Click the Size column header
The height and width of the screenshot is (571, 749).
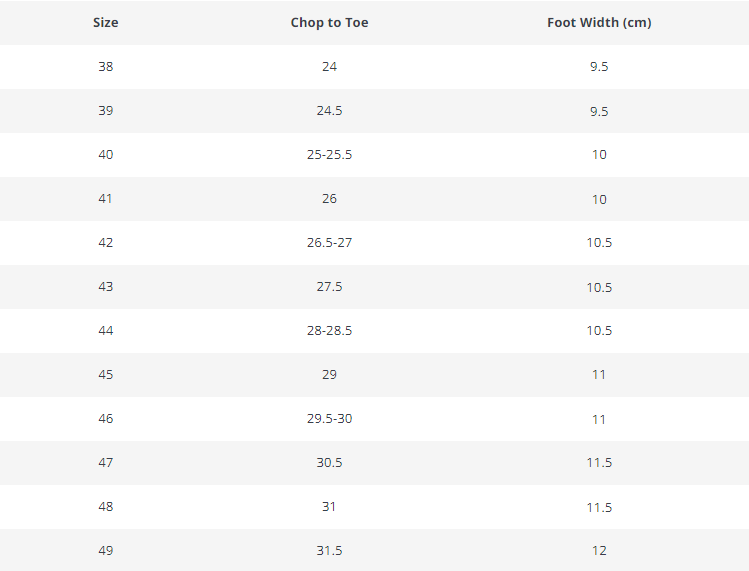click(106, 22)
